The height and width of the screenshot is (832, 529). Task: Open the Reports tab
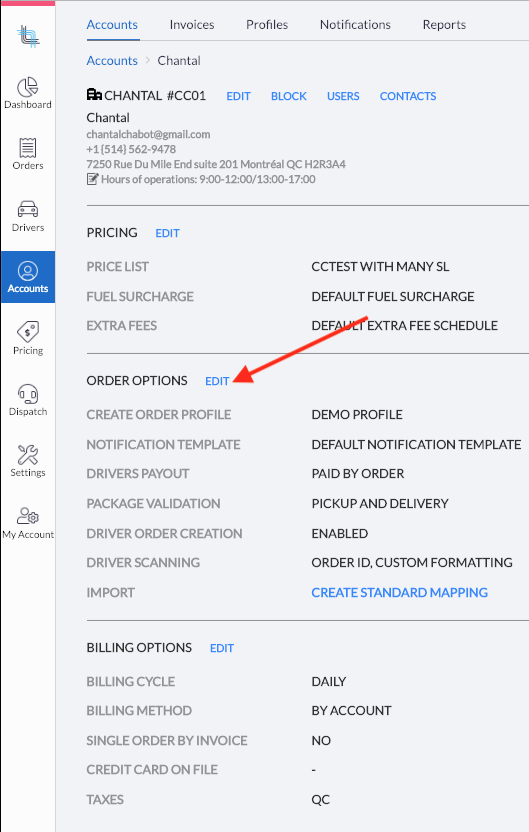click(444, 24)
